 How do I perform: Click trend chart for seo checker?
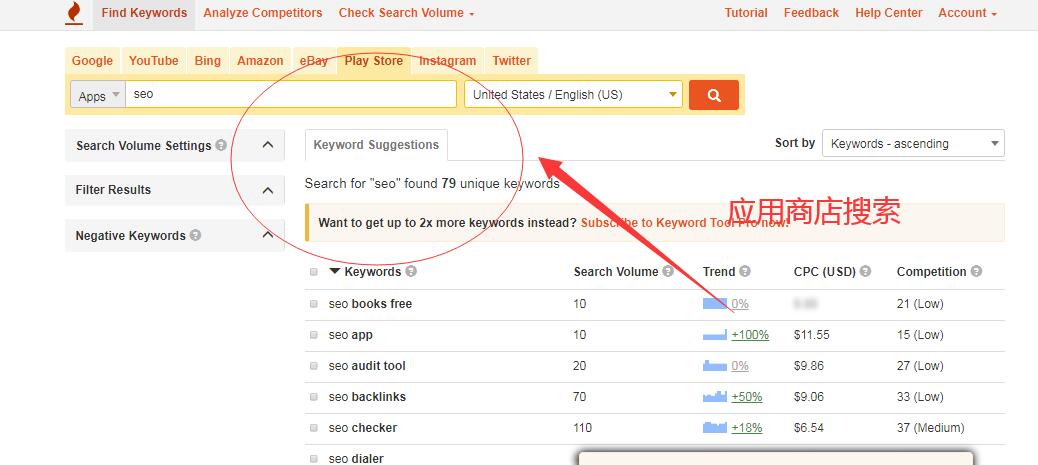tap(715, 428)
